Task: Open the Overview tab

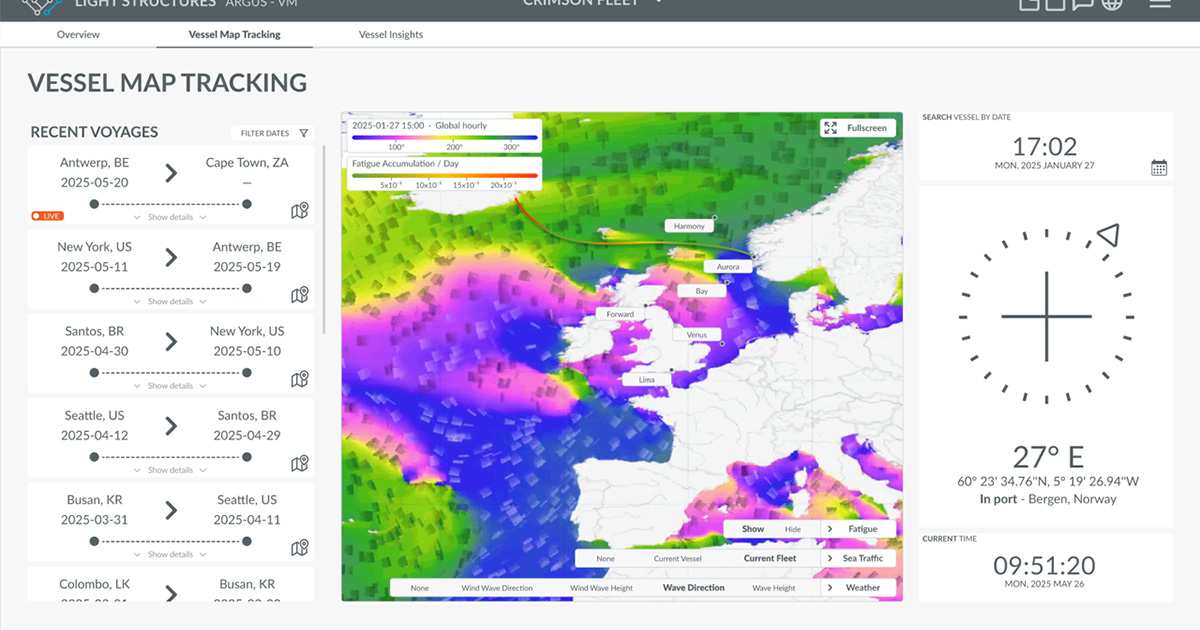Action: [78, 34]
